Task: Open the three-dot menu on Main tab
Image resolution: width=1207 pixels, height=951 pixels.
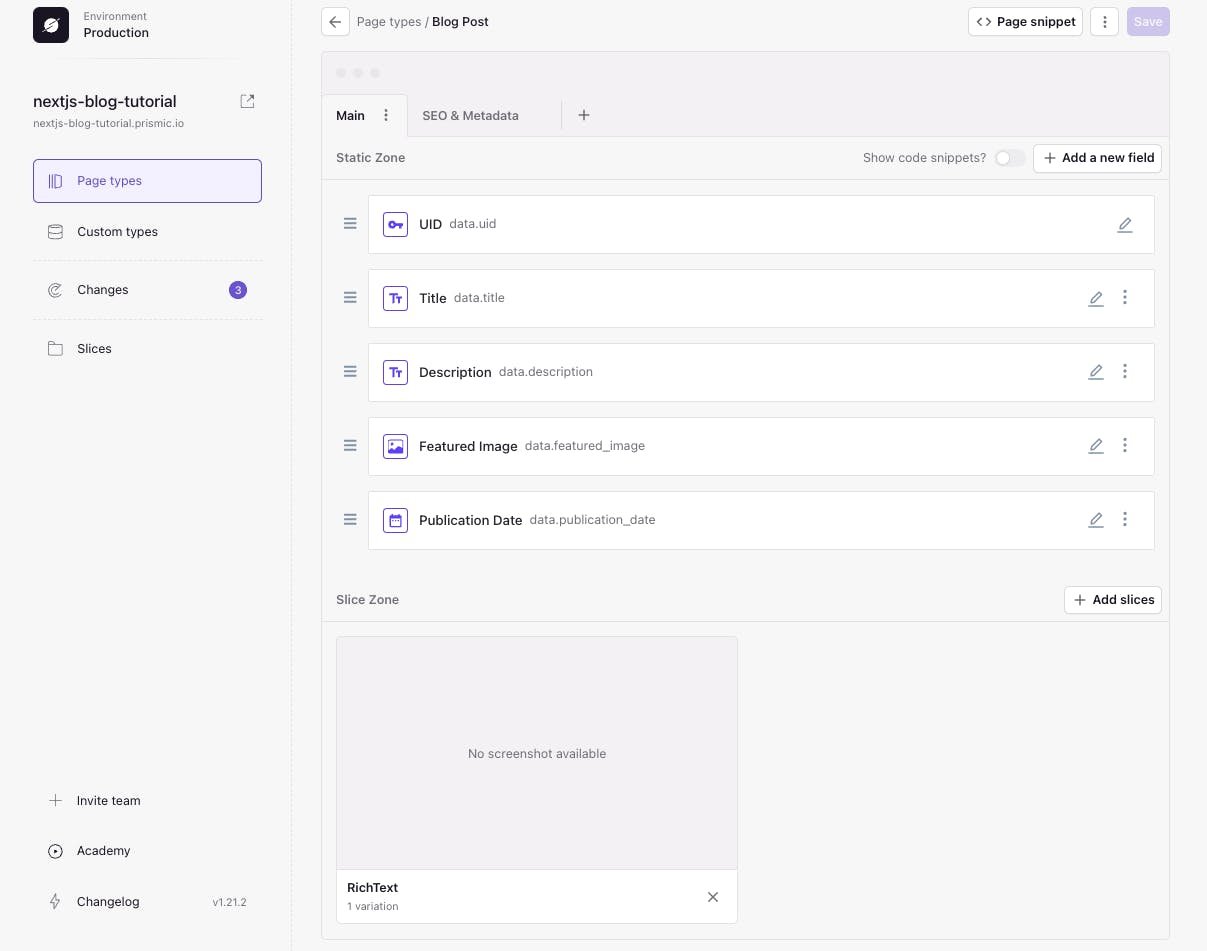Action: click(386, 115)
